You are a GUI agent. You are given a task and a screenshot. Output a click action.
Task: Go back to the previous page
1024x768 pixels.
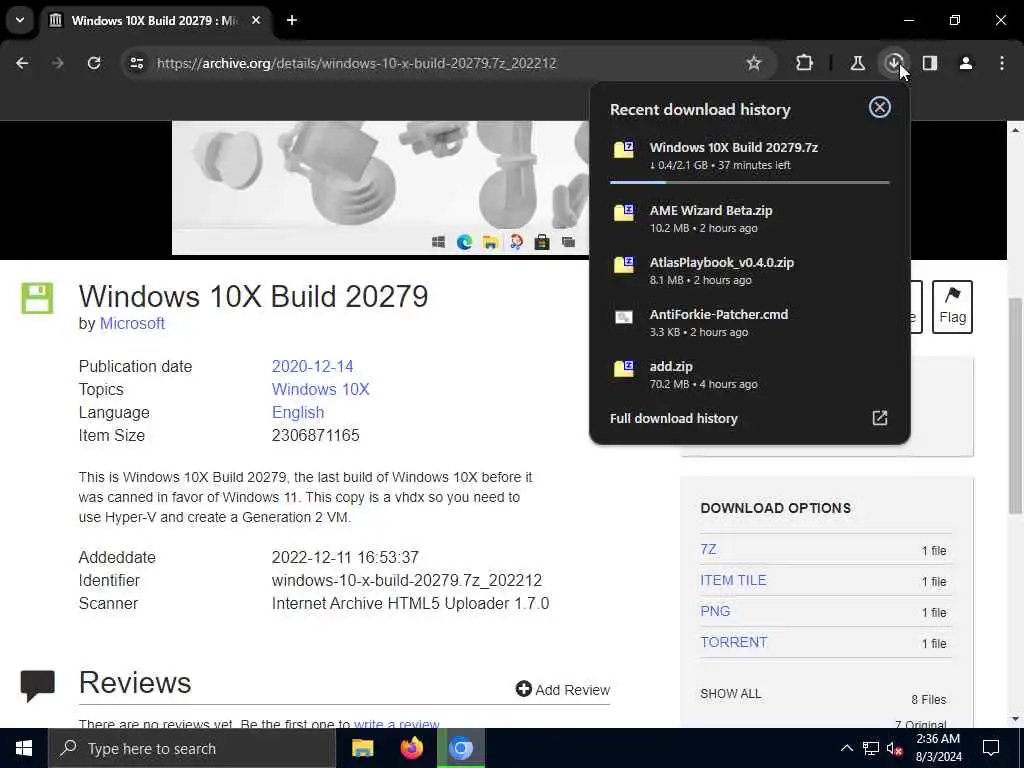[22, 63]
